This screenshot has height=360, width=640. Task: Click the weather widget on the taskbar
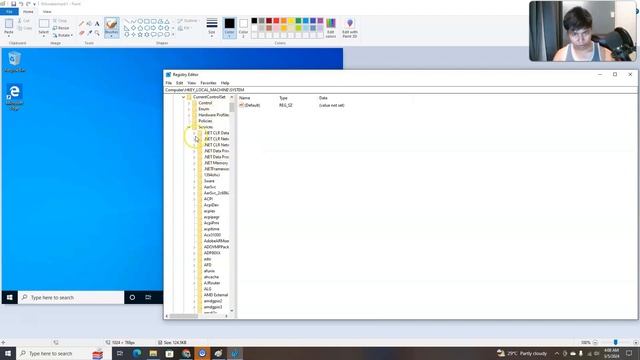[x=522, y=353]
